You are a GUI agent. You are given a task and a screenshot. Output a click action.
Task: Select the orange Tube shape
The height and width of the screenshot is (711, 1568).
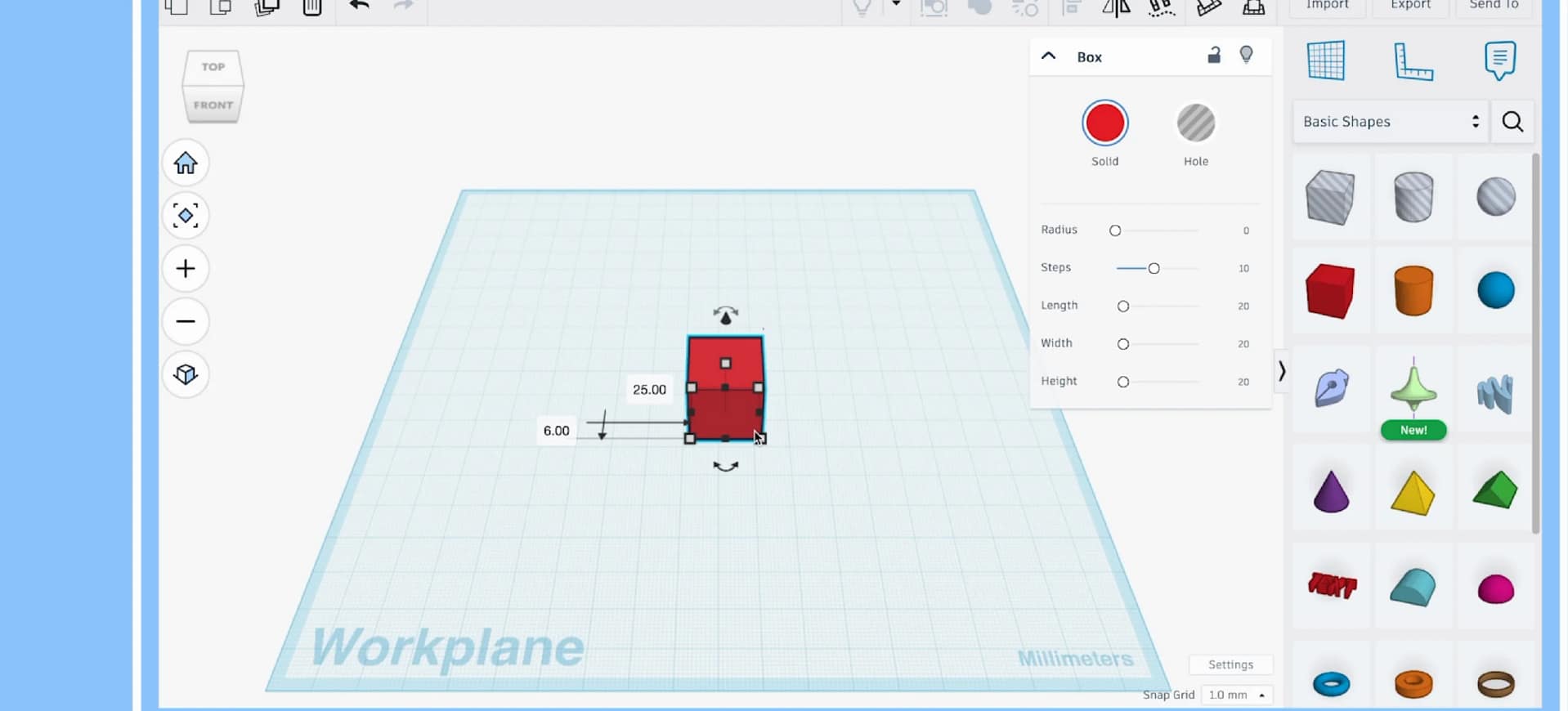click(1413, 683)
